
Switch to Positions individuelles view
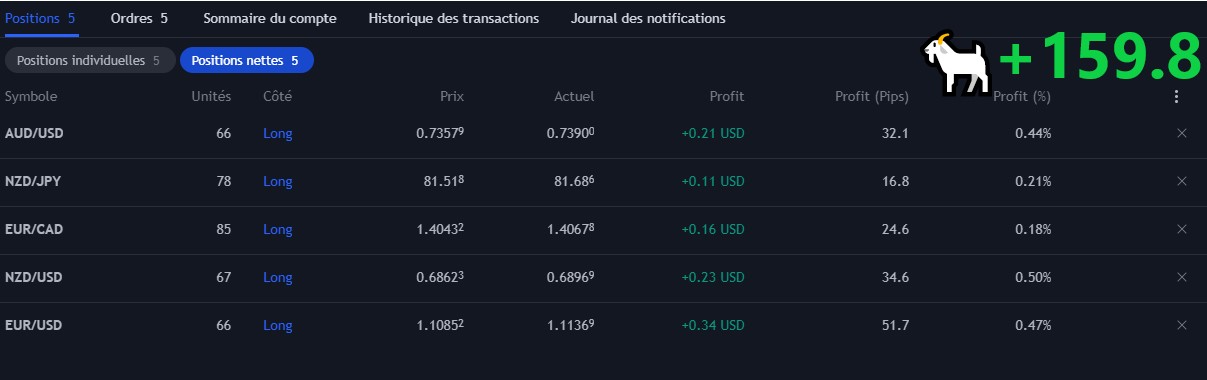point(89,61)
